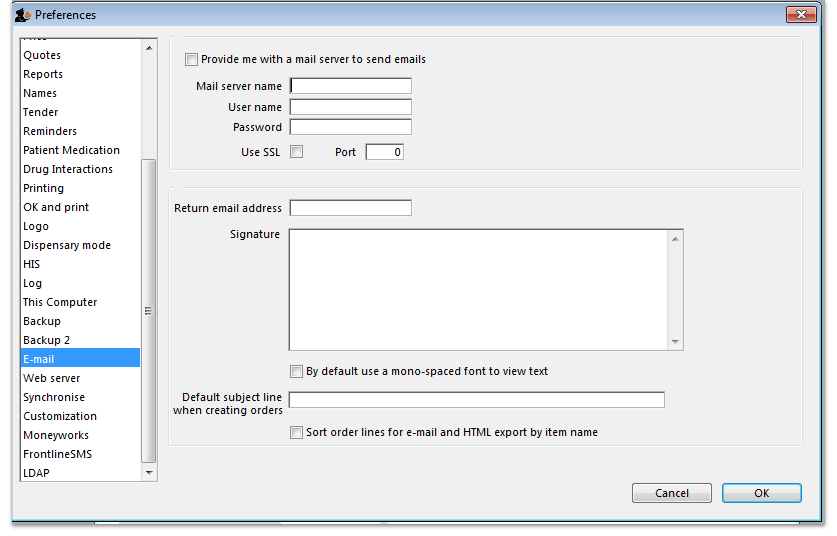This screenshot has height=536, width=837.
Task: Focus the Port number field
Action: coord(384,152)
